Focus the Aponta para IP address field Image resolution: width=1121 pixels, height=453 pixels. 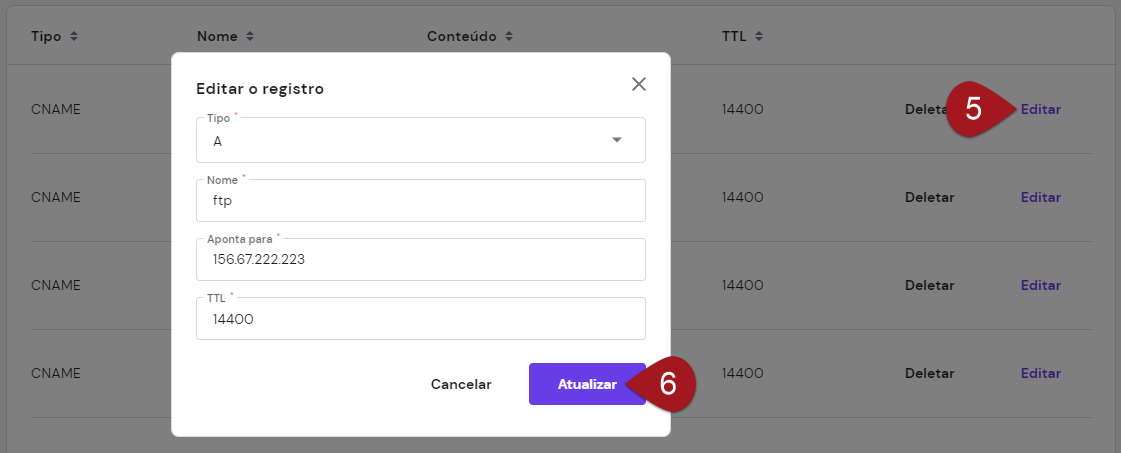pos(420,260)
